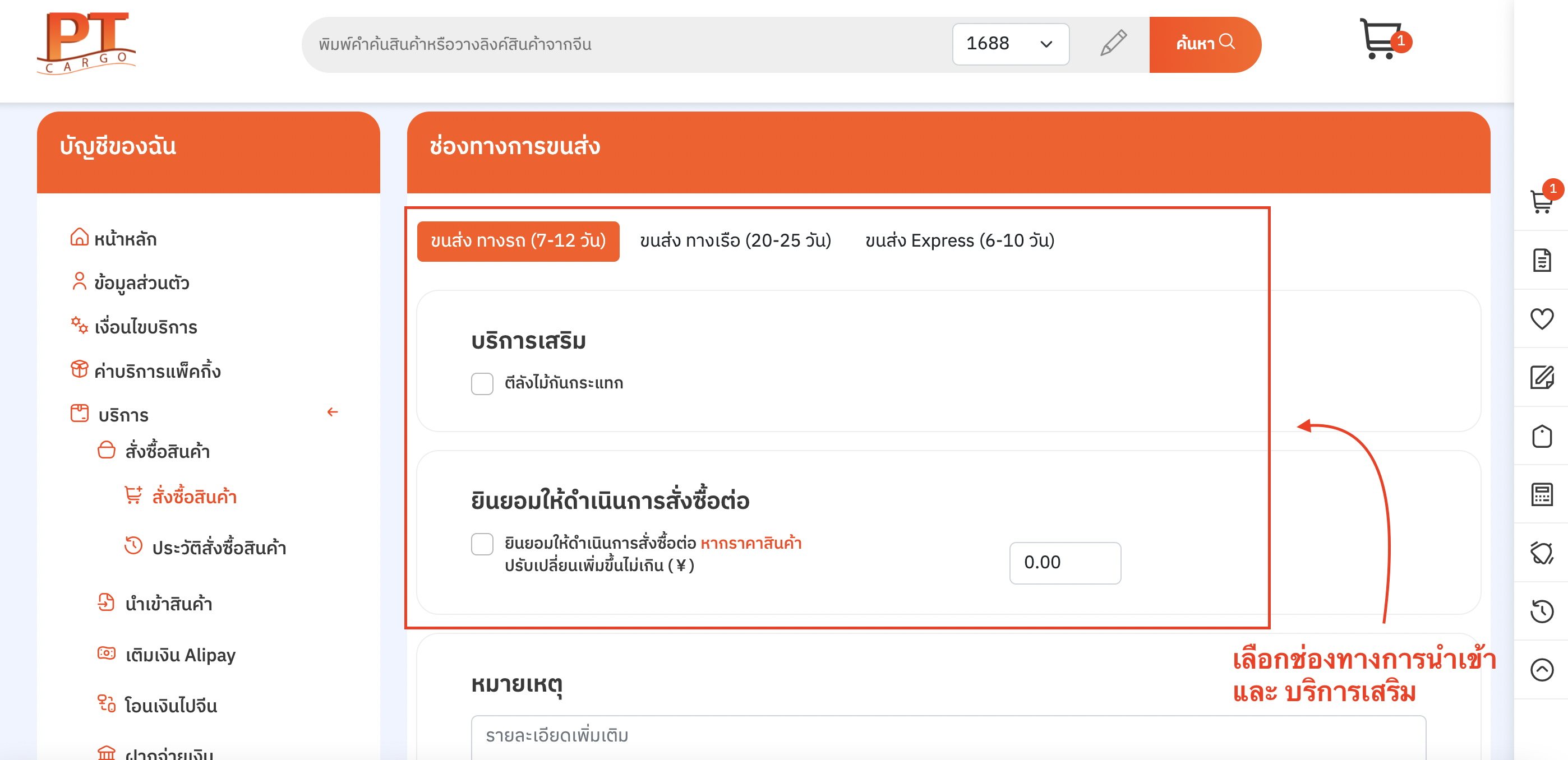Open หน้าหลัก in account menu
This screenshot has height=760, width=1568.
[x=126, y=239]
